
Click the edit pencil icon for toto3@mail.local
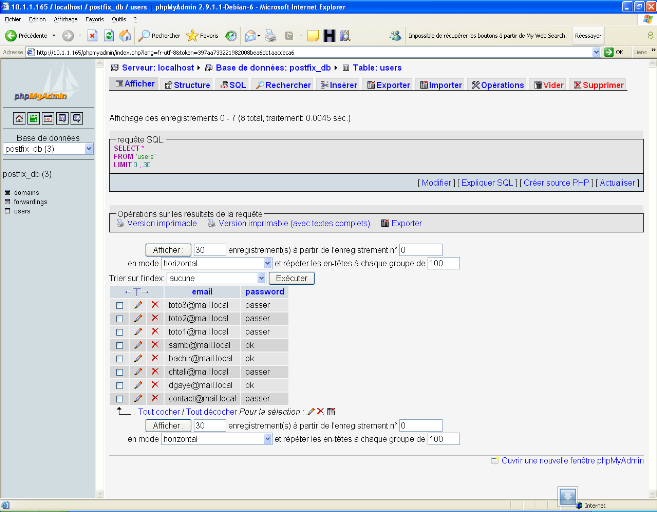coord(138,305)
